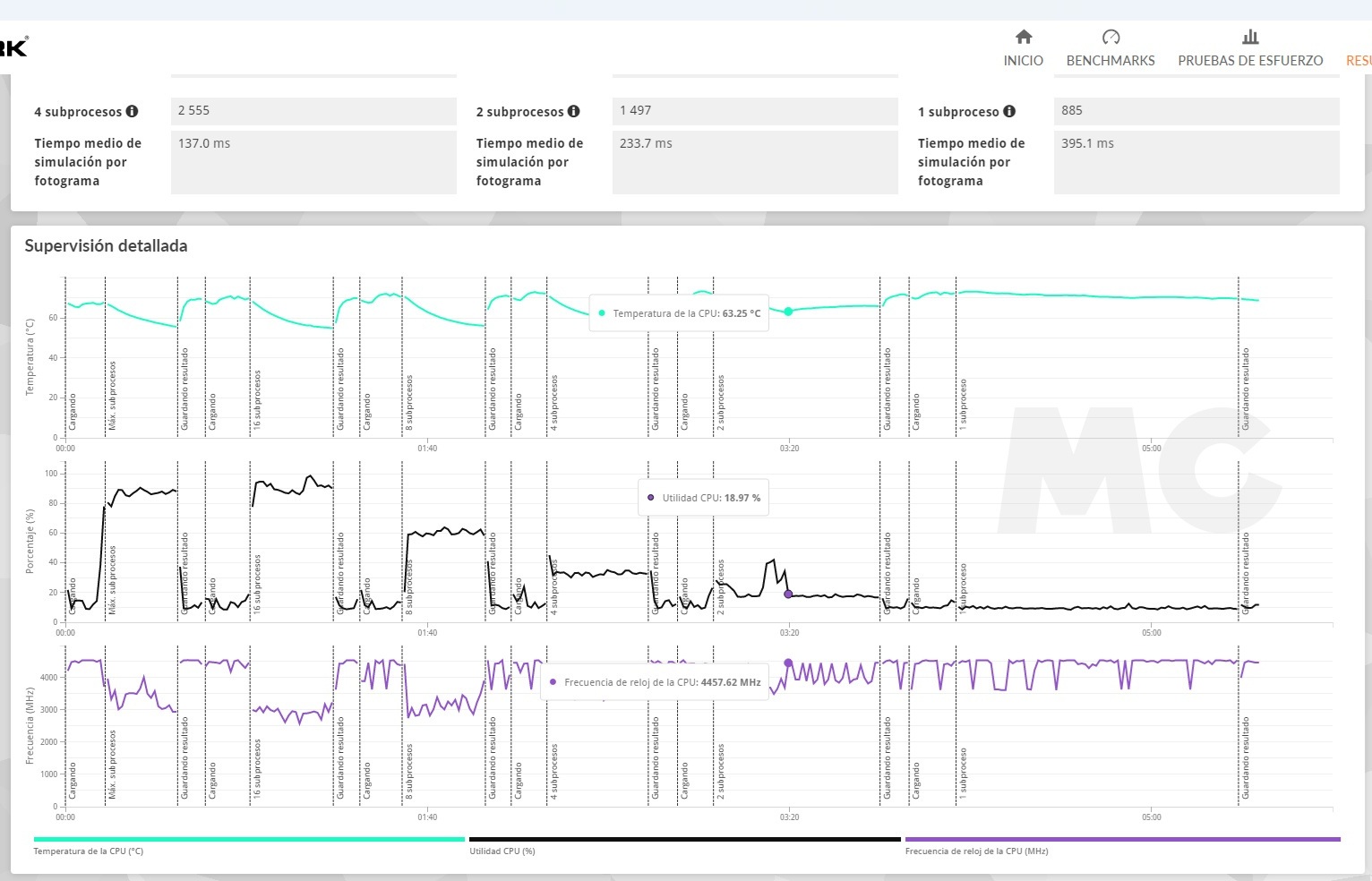This screenshot has height=881, width=1372.
Task: Switch to the orange results tab
Action: click(1359, 60)
